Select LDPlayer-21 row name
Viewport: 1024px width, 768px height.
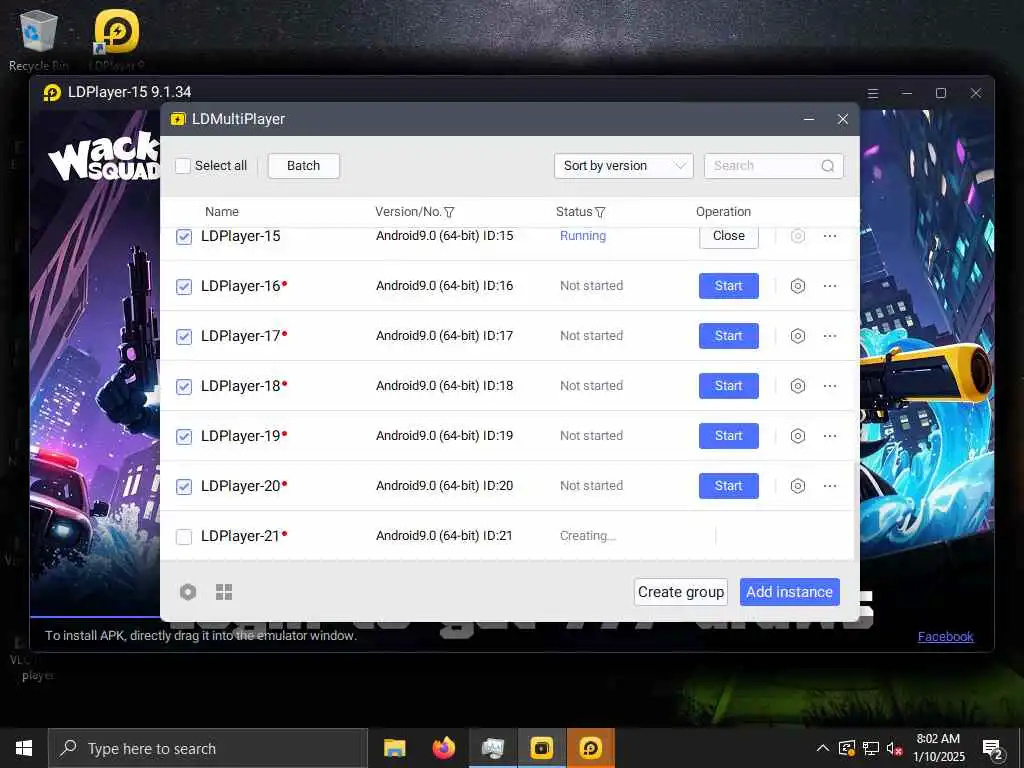click(240, 536)
